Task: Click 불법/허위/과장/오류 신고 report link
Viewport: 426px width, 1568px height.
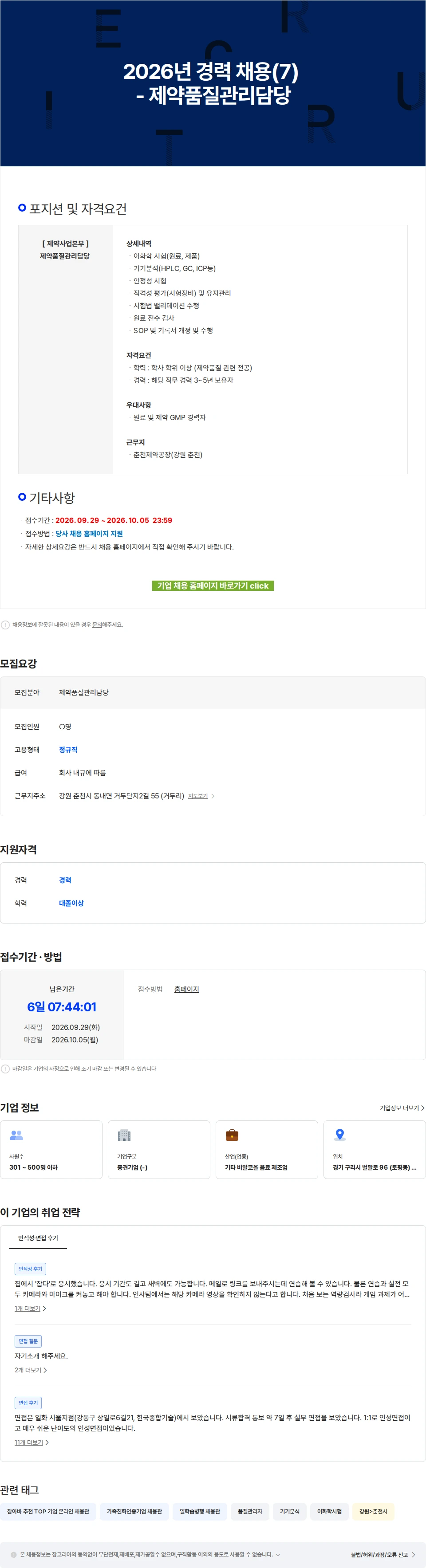Action: coord(383,1555)
